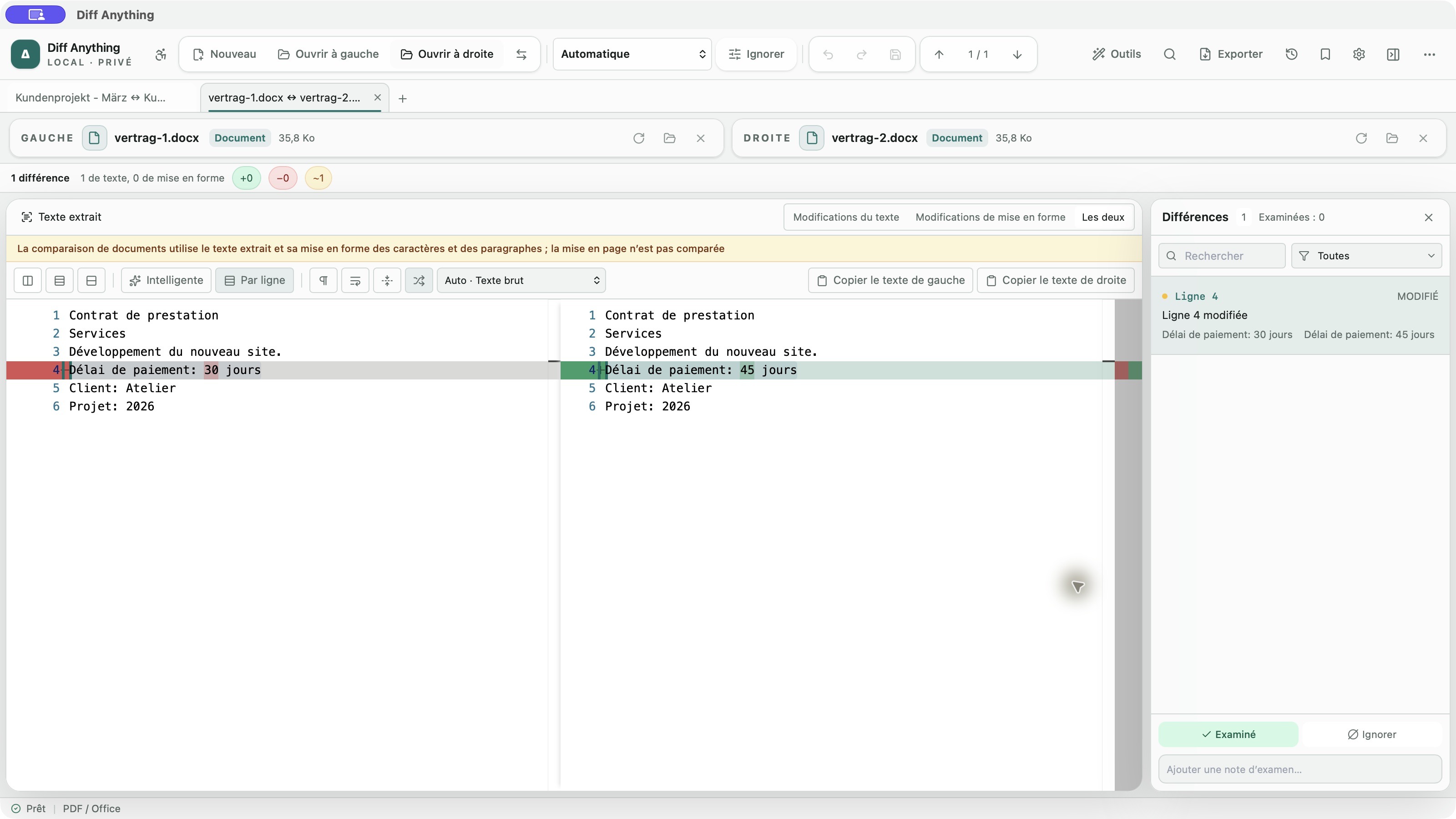Switch to the Kundenprojekt - März tab
This screenshot has width=1456, height=819.
point(91,98)
